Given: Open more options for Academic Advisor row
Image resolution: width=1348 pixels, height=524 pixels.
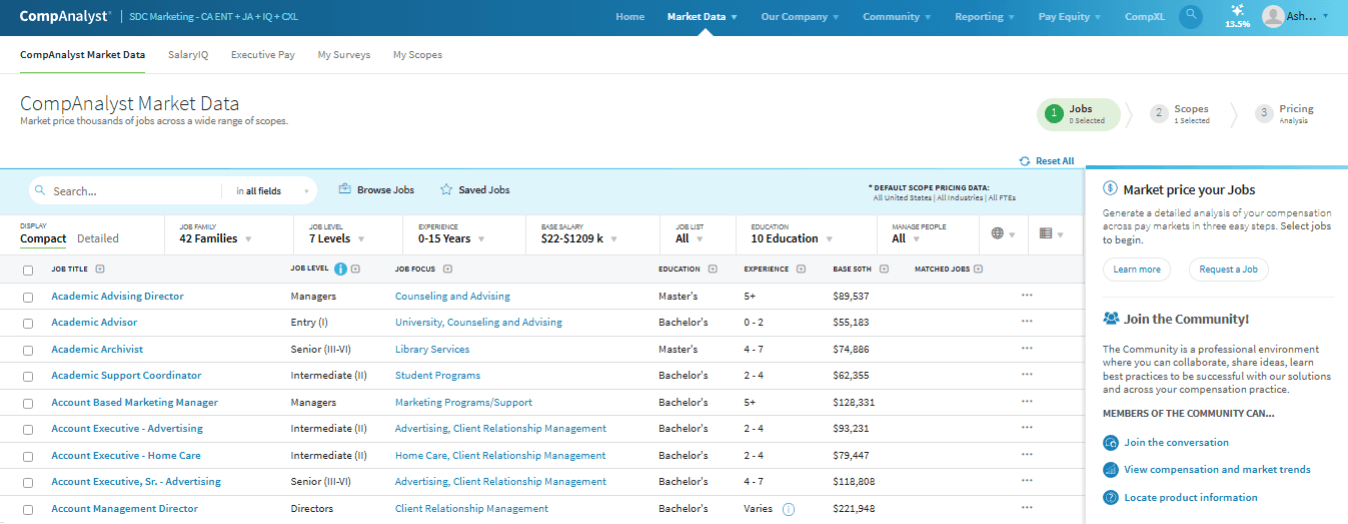Looking at the screenshot, I should pos(1026,322).
